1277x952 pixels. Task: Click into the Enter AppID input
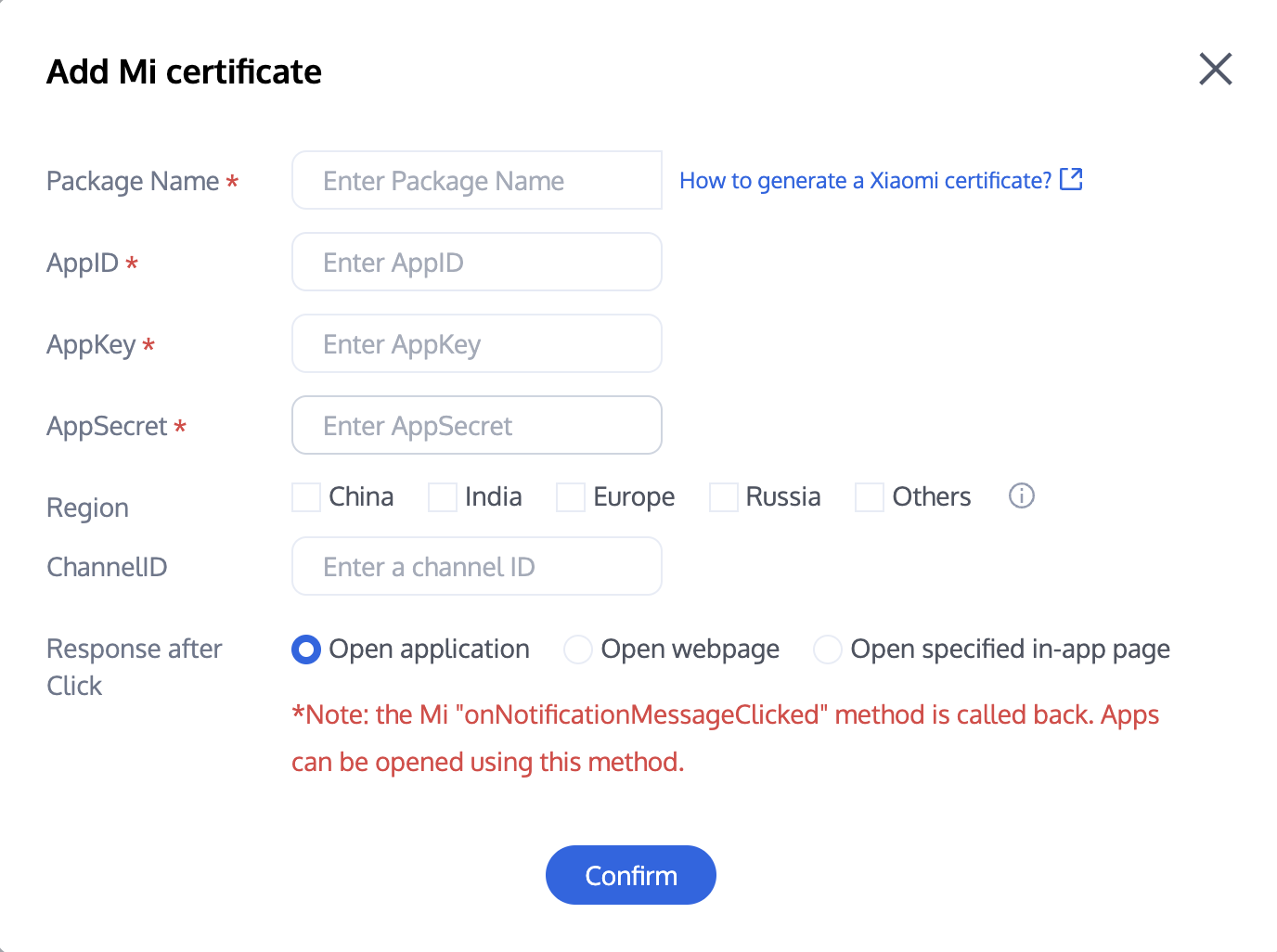(x=476, y=263)
